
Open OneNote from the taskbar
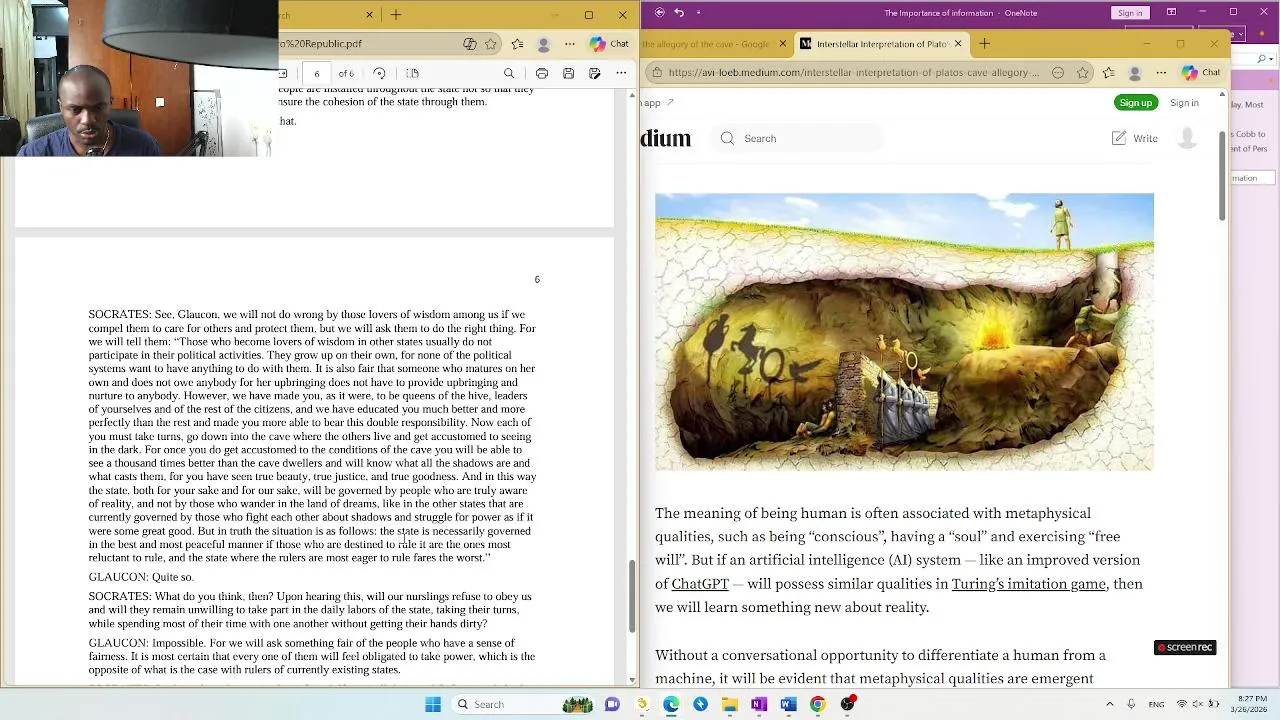759,704
